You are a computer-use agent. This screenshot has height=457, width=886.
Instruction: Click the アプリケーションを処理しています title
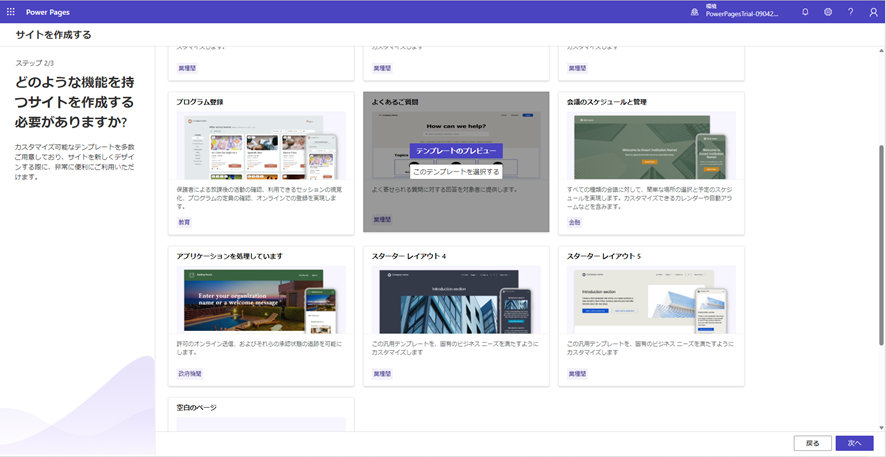pos(229,256)
